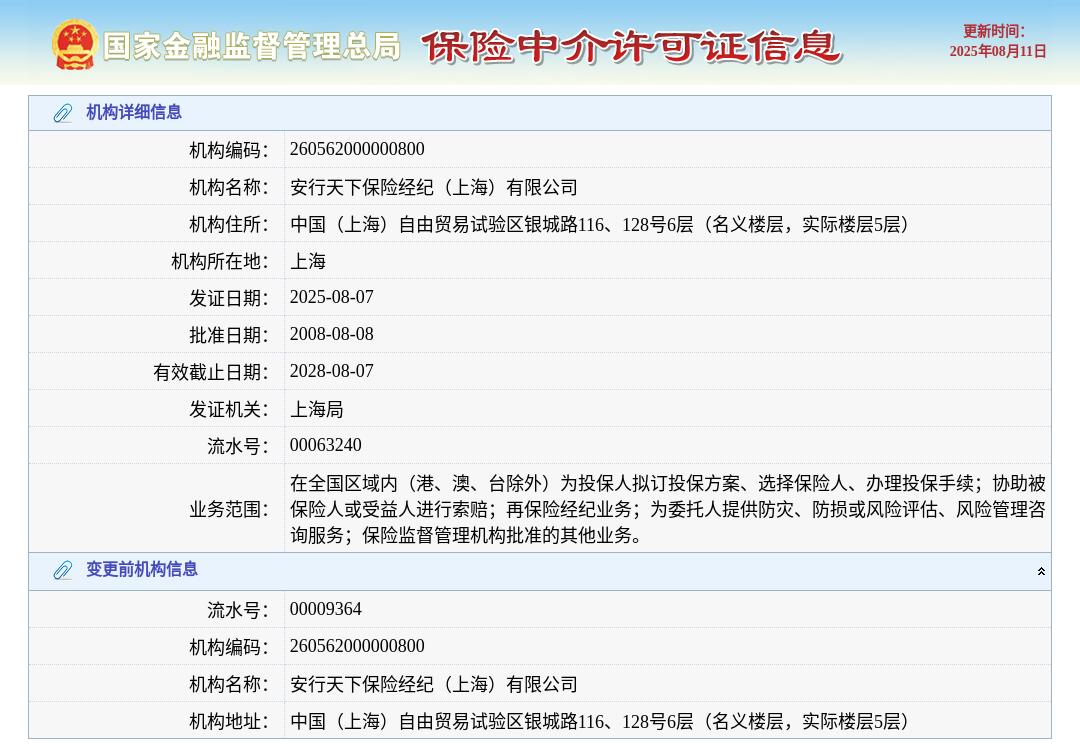Click the national emblem logo
Image resolution: width=1080 pixels, height=753 pixels.
coord(74,45)
